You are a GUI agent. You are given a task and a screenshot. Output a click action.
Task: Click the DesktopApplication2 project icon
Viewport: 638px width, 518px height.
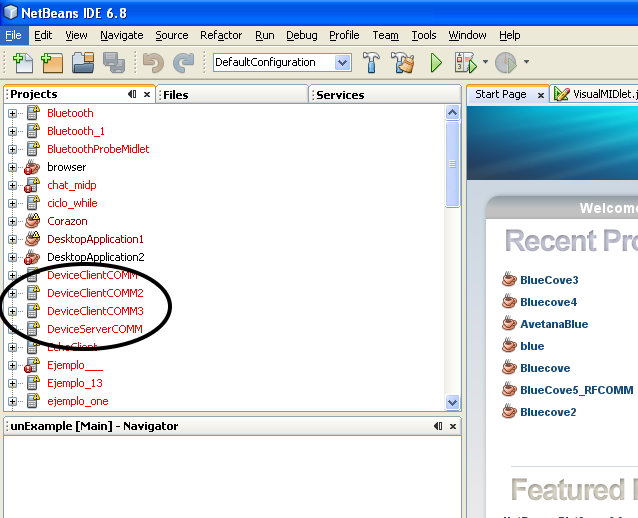(x=32, y=257)
